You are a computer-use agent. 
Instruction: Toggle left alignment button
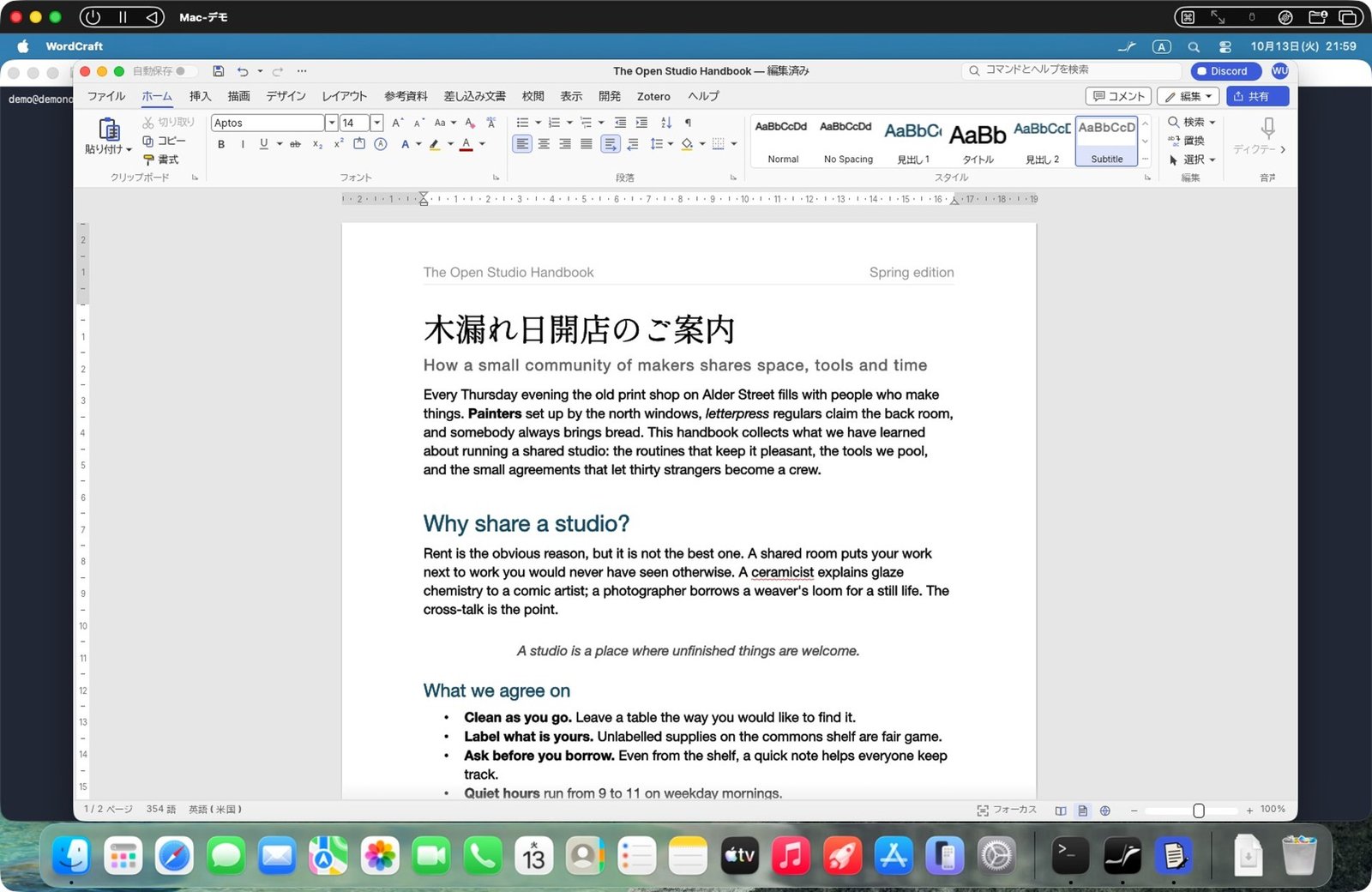pyautogui.click(x=522, y=144)
